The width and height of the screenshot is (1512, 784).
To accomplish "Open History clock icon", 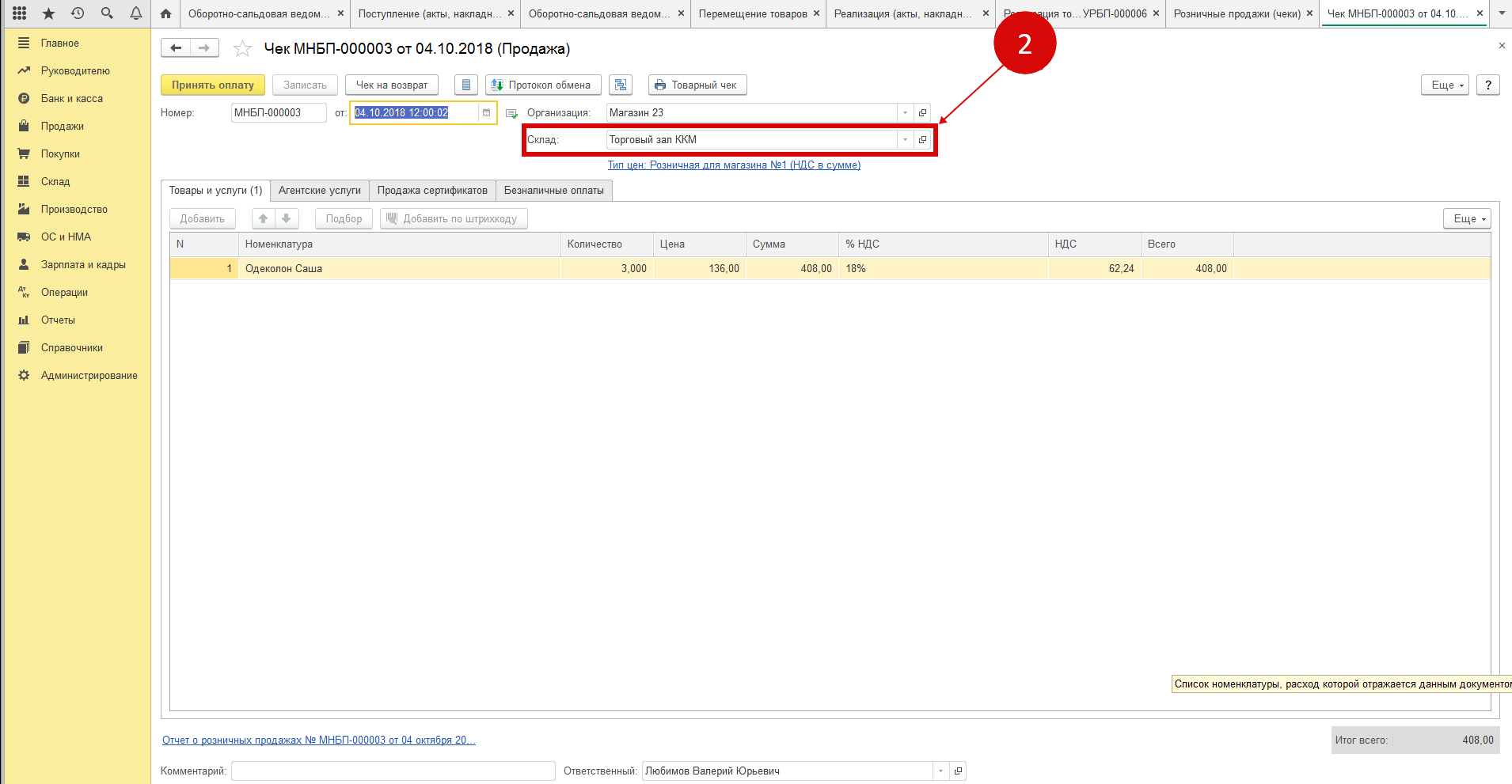I will tap(78, 13).
